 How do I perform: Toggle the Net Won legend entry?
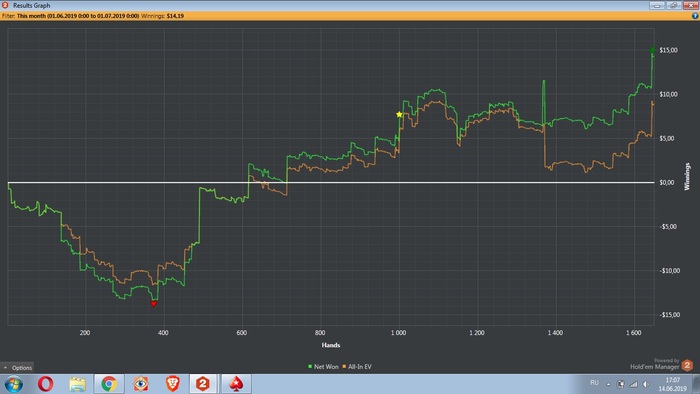323,367
